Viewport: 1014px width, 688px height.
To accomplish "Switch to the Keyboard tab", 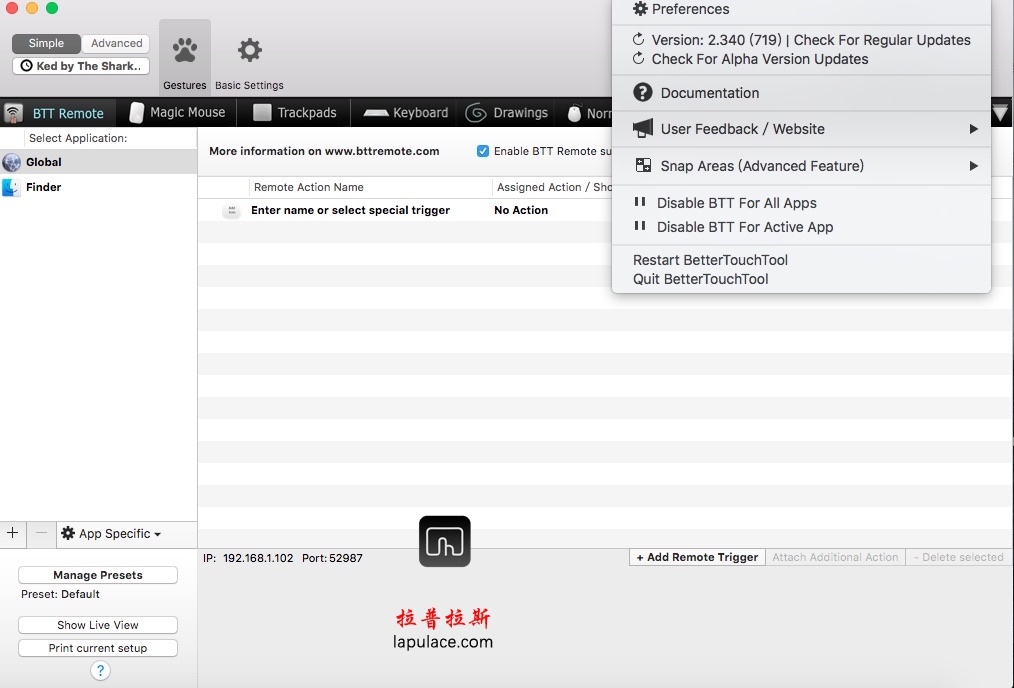I will pyautogui.click(x=405, y=113).
